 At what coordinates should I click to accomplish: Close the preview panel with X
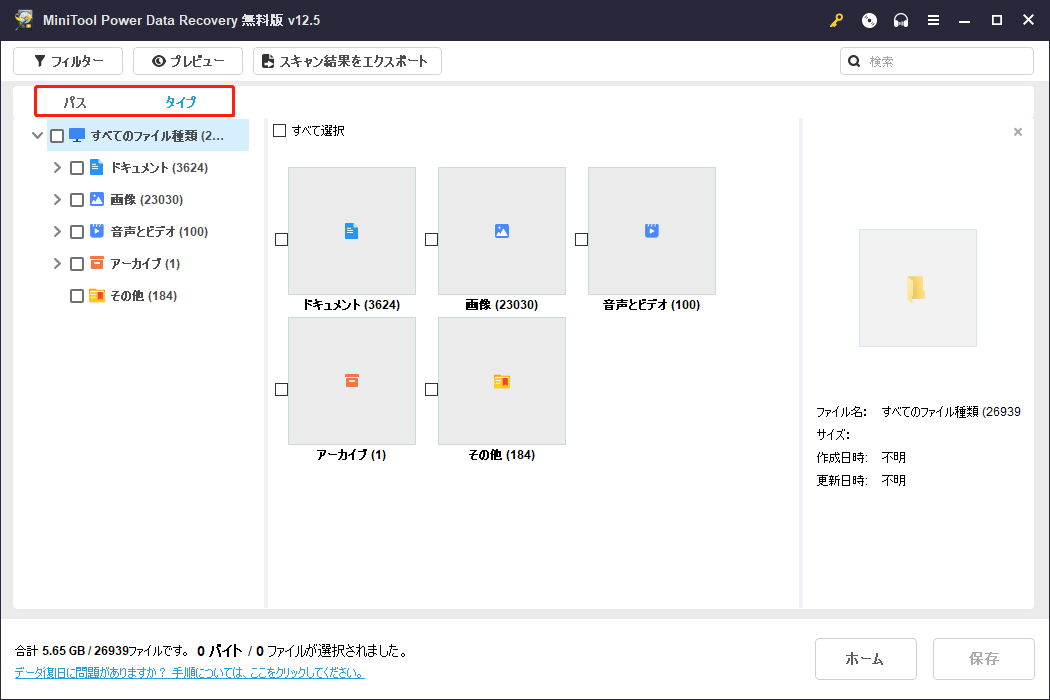[x=1018, y=132]
